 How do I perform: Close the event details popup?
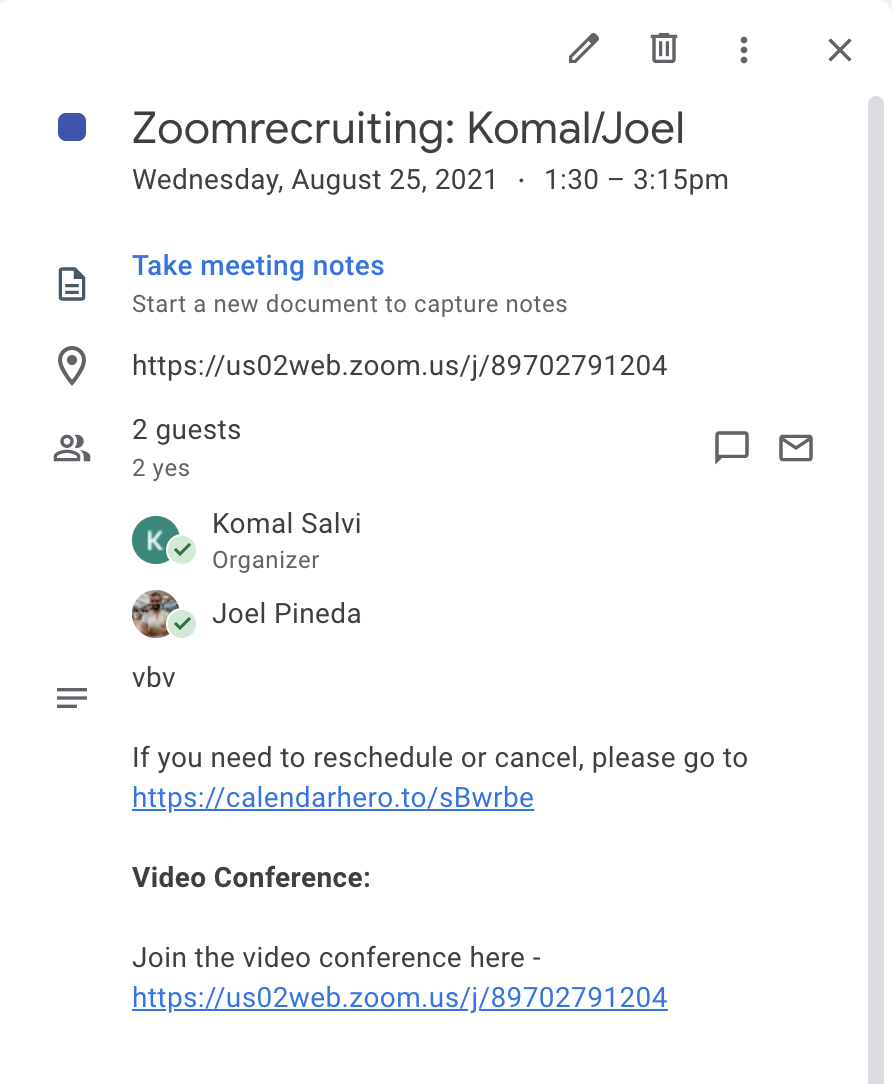pos(839,50)
